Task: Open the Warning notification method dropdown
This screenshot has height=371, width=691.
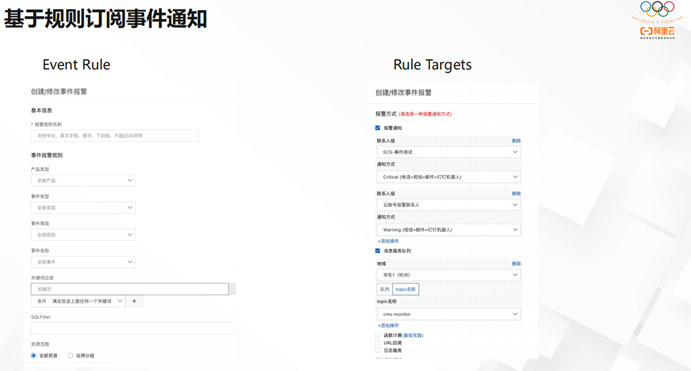Action: pos(449,230)
